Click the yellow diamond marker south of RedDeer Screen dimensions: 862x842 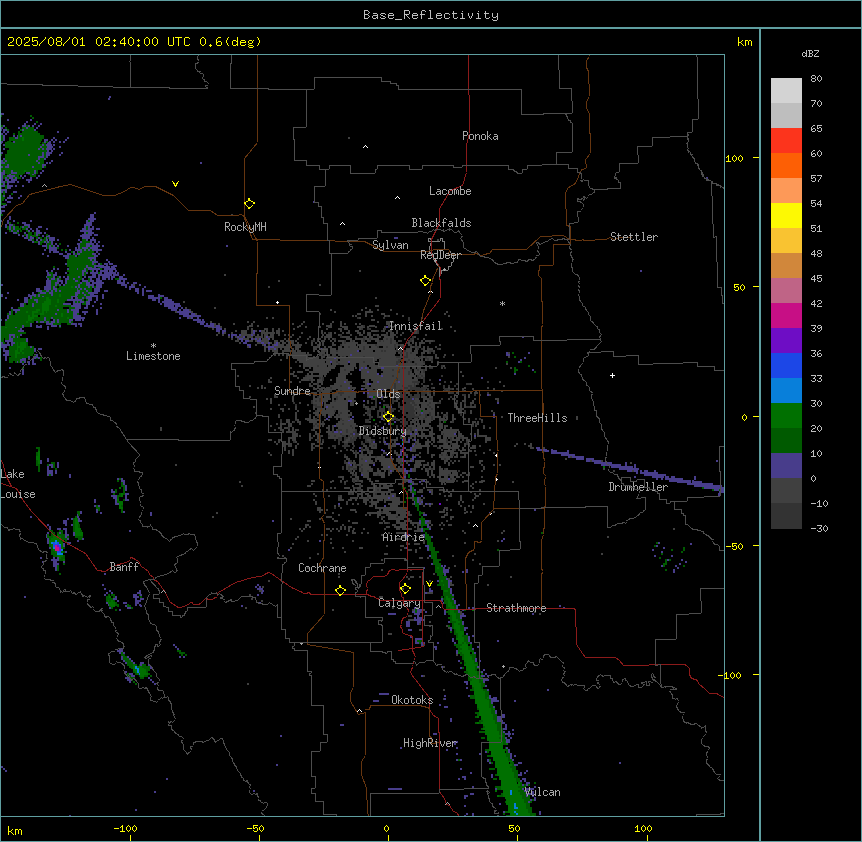425,281
